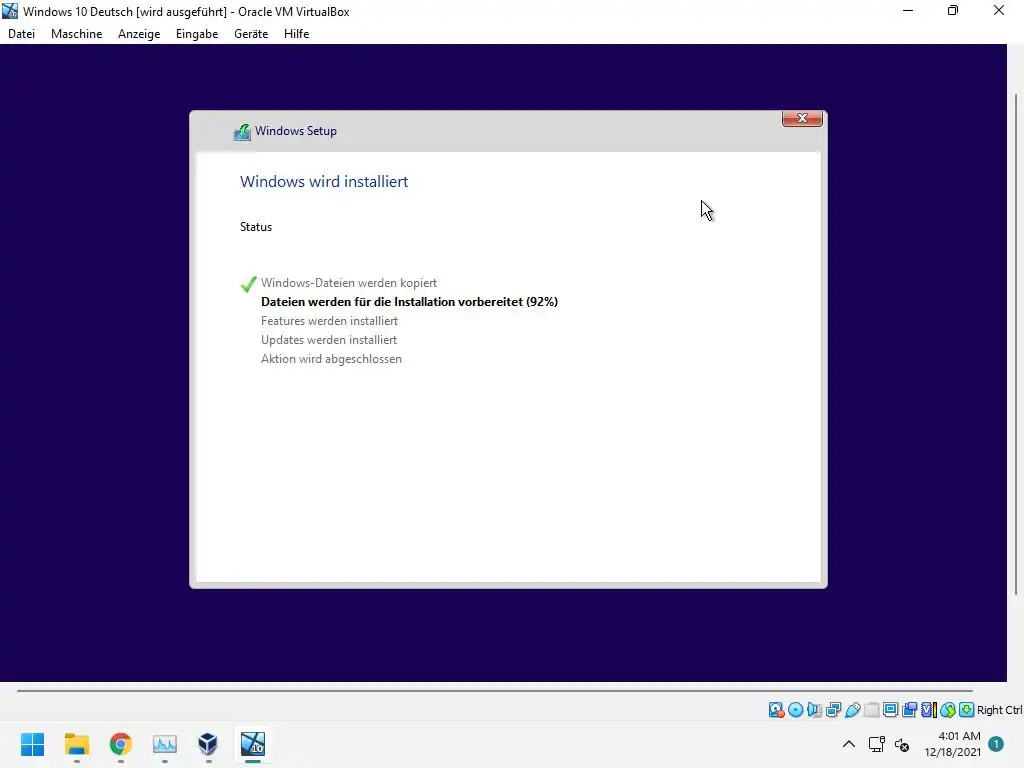This screenshot has height=768, width=1024.
Task: Click the Windows Setup title icon
Action: pyautogui.click(x=242, y=132)
